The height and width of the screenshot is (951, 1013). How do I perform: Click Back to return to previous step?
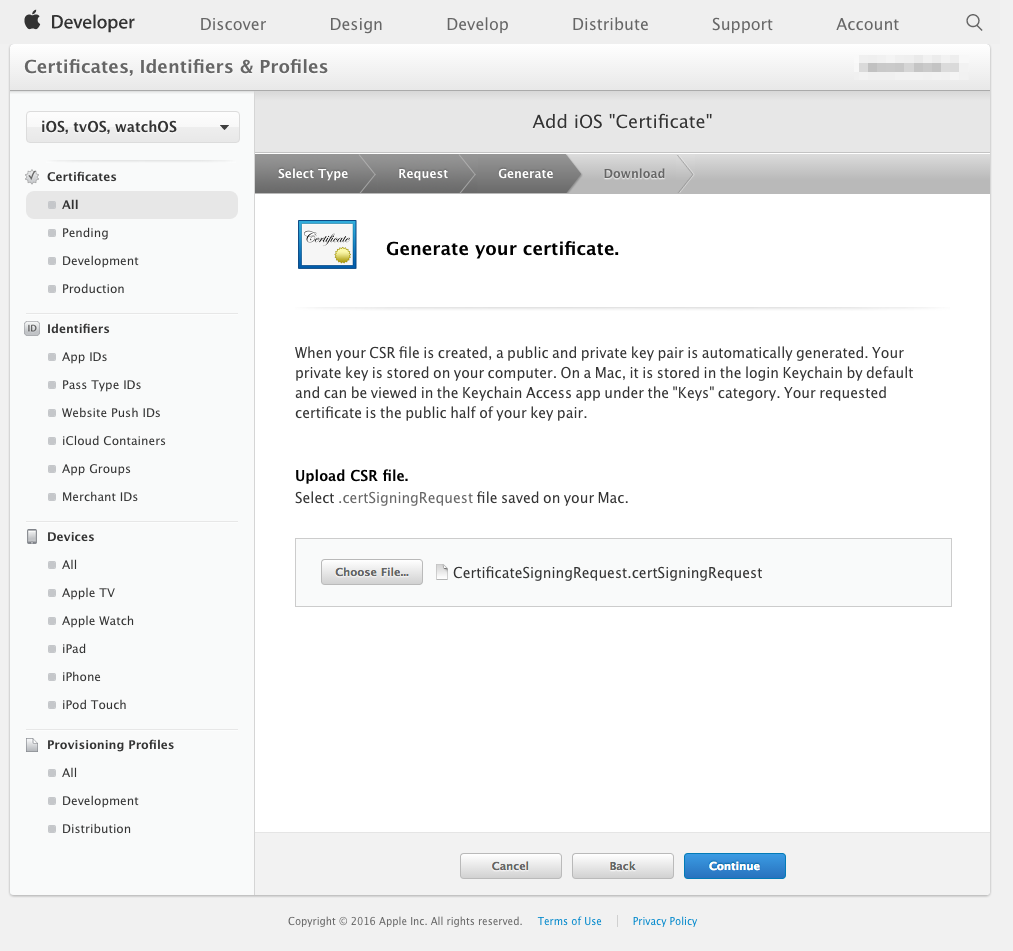622,866
